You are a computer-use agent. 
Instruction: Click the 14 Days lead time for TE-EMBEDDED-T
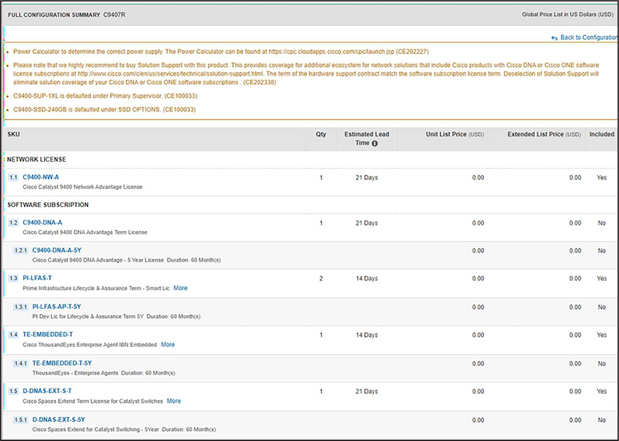coord(366,335)
